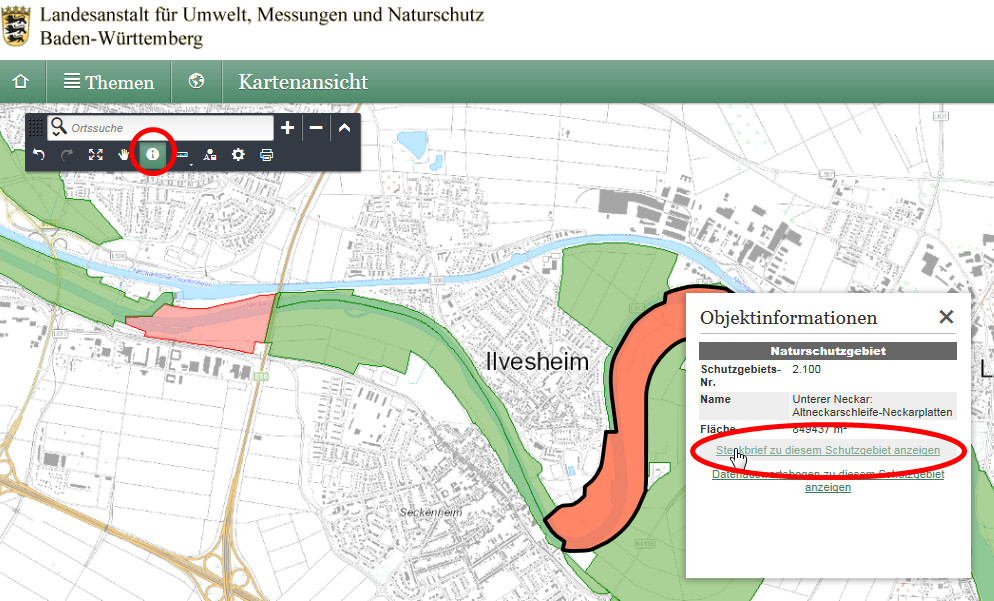Open the Steckbrief zu diesem Schutzgebiet link
The height and width of the screenshot is (601, 994).
click(828, 451)
